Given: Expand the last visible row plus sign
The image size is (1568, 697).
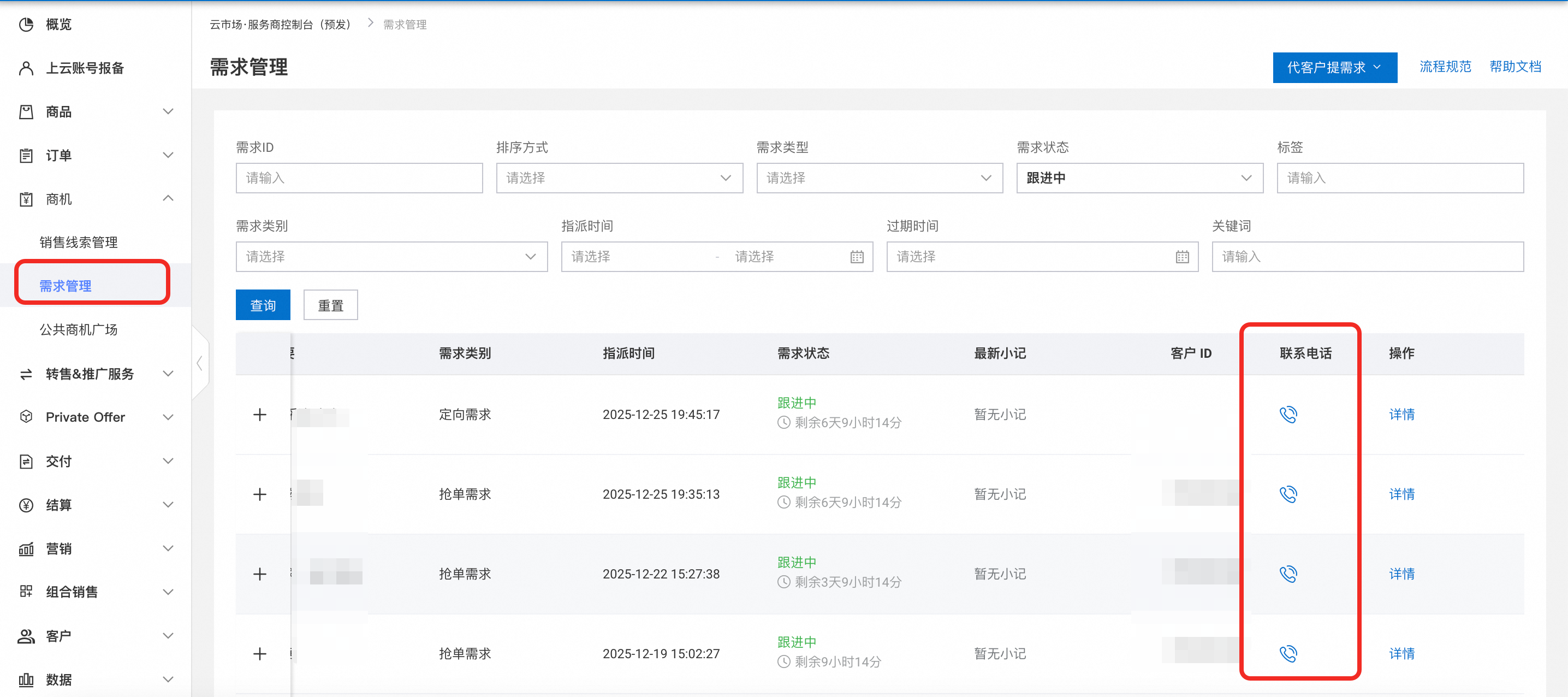Looking at the screenshot, I should click(260, 654).
